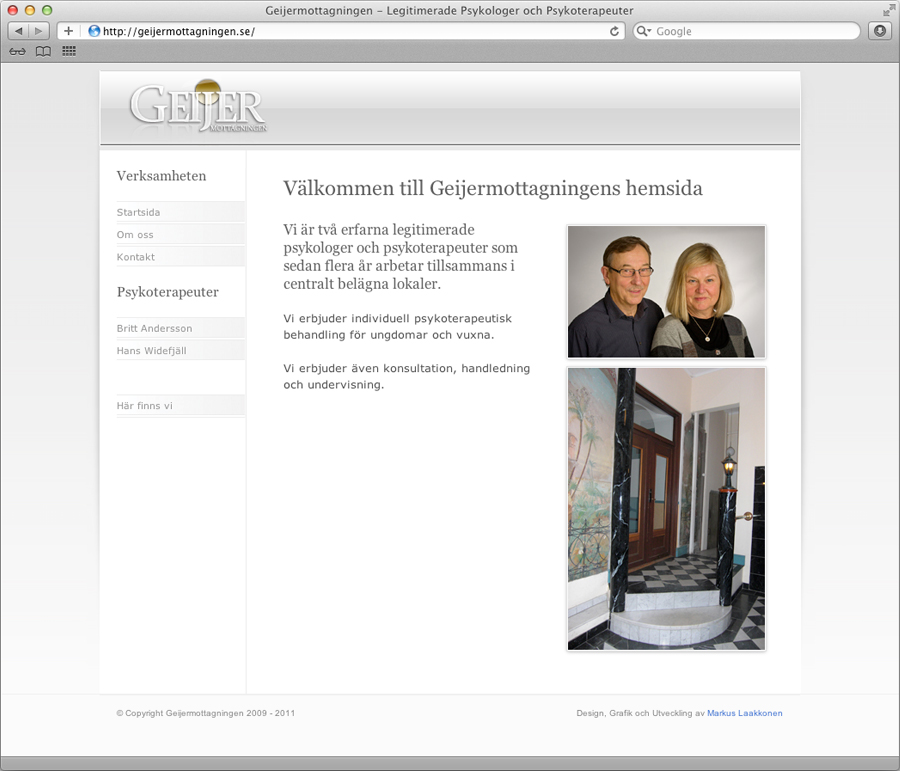Enter fullscreen with the corner arrows icon
This screenshot has height=771, width=900.
coord(888,10)
